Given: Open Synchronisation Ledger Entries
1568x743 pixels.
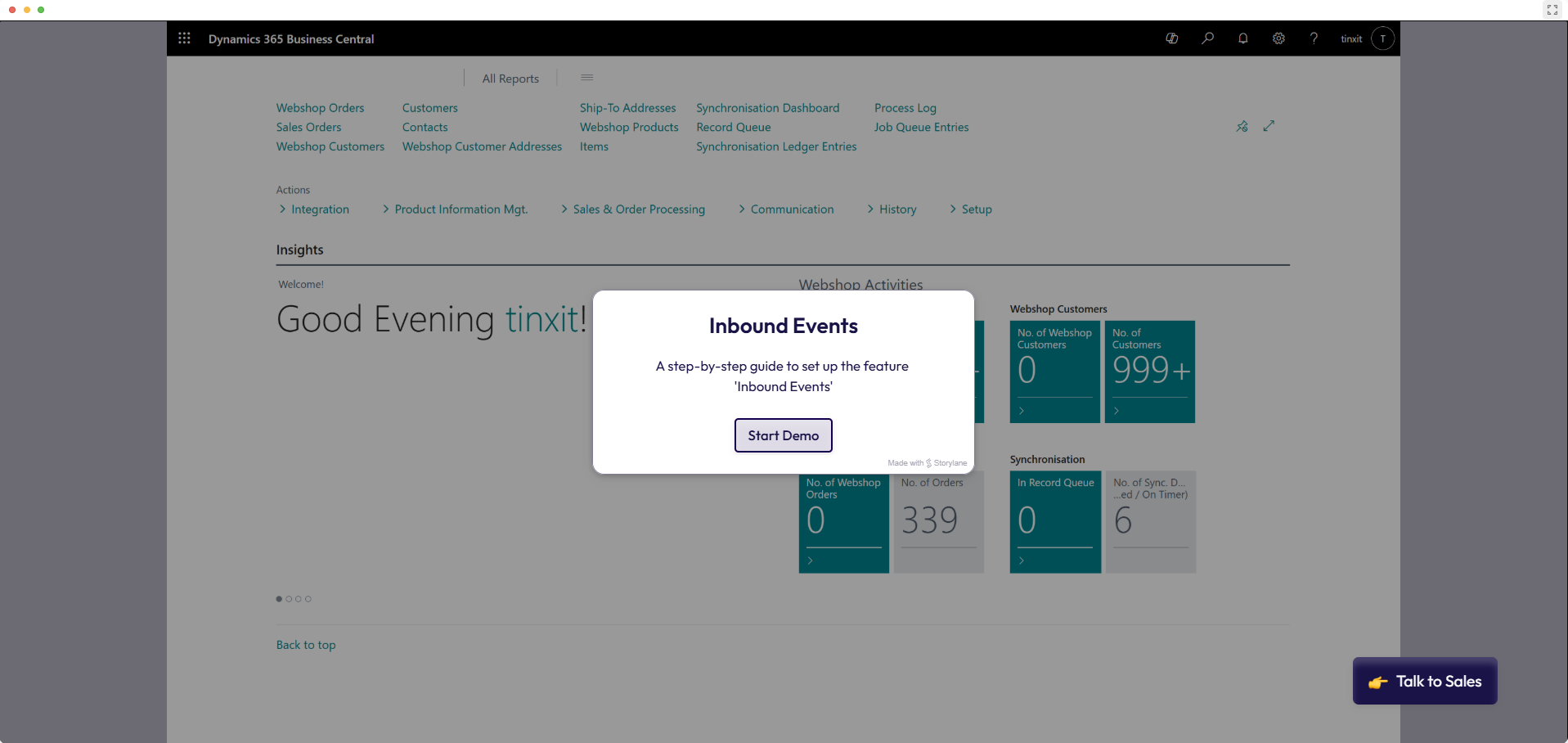Looking at the screenshot, I should [x=776, y=146].
